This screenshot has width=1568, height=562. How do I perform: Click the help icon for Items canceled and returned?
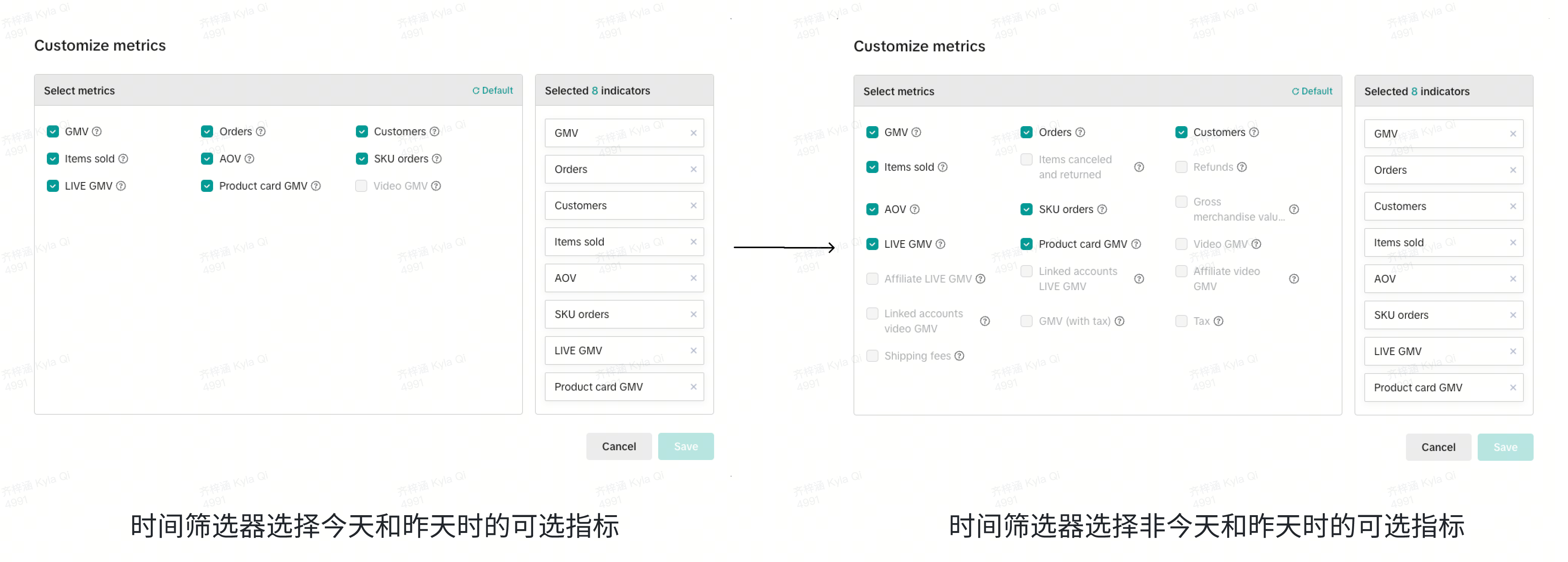coord(1139,167)
